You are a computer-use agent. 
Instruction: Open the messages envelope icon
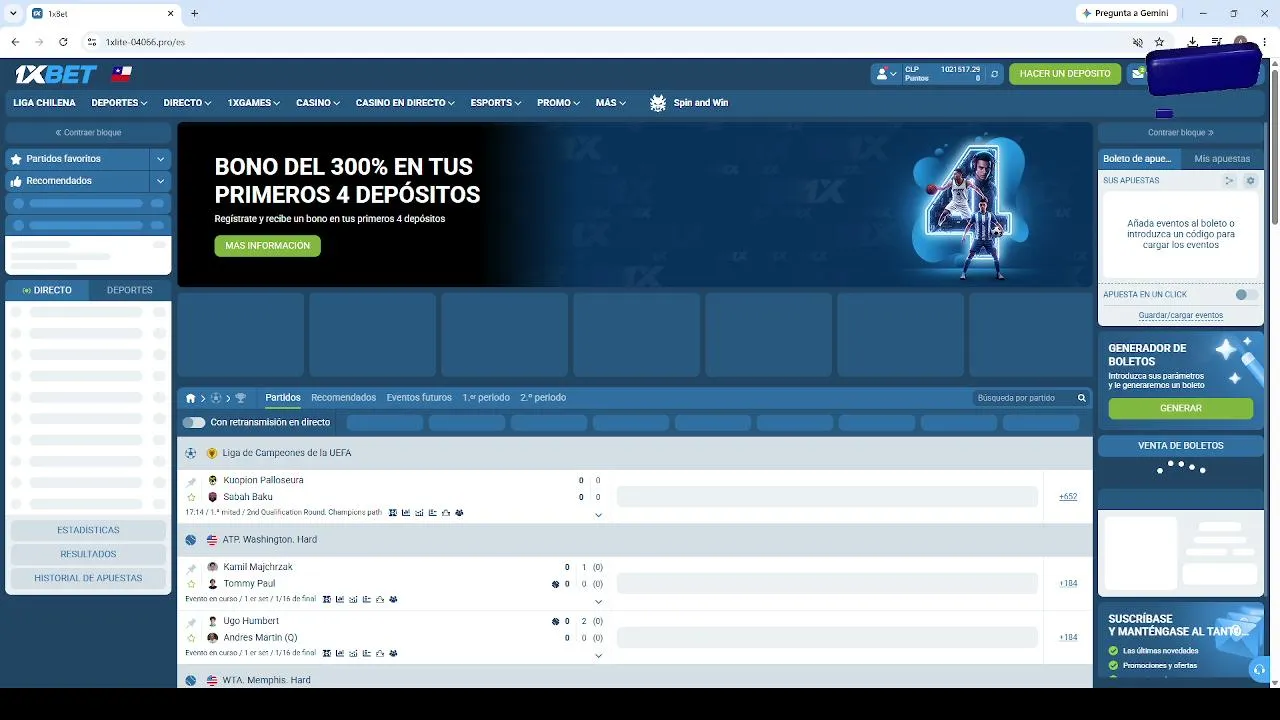coord(1138,74)
